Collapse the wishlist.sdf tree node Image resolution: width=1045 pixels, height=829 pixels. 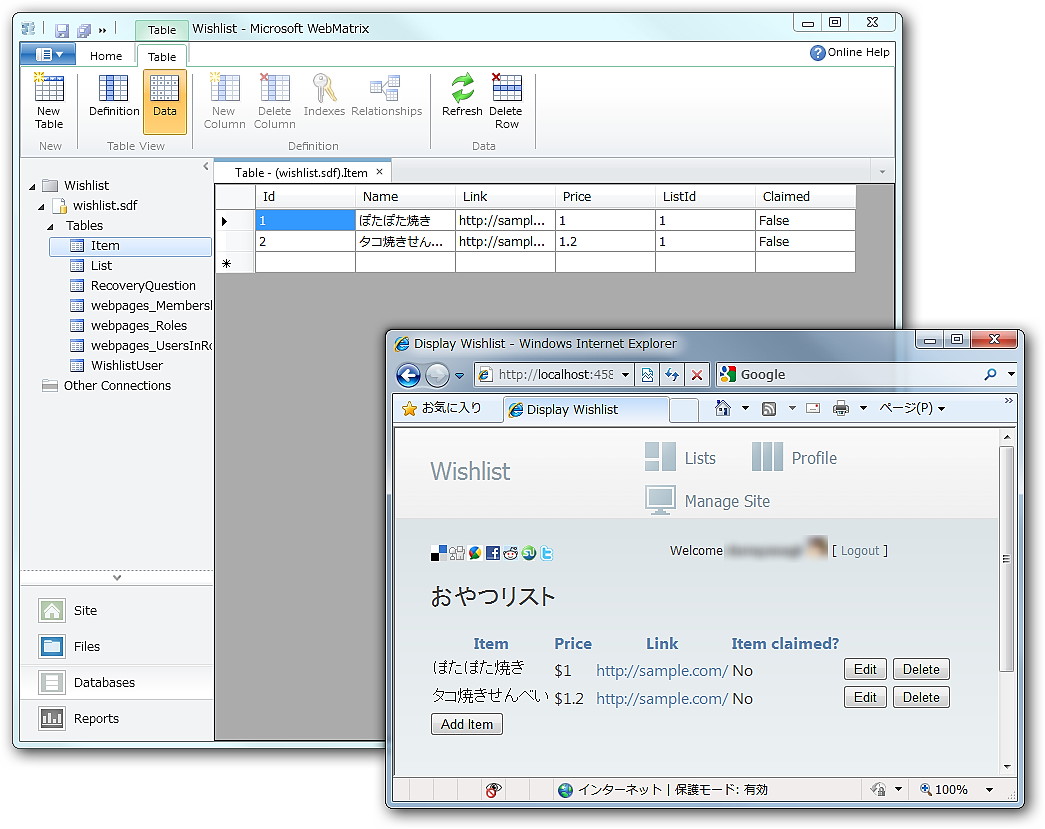pyautogui.click(x=41, y=207)
